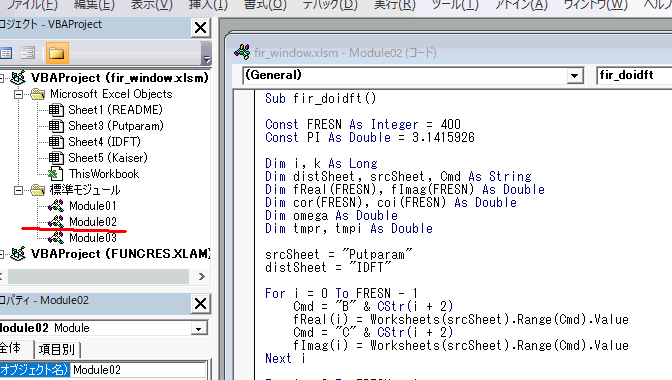
Task: Open the Module02 Module properties dropdown
Action: (198, 329)
